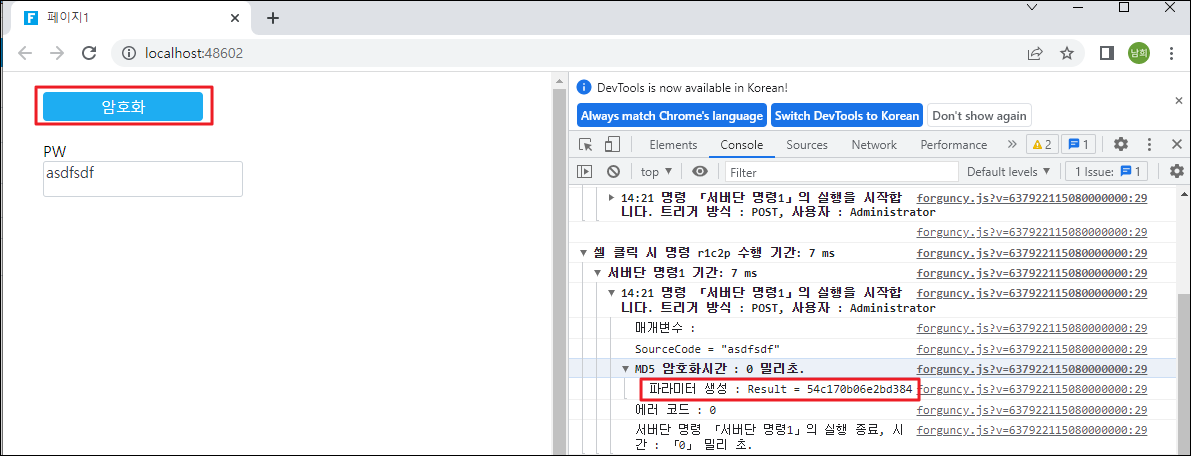This screenshot has width=1191, height=456.
Task: Open DevTools settings gear
Action: pos(1121,145)
